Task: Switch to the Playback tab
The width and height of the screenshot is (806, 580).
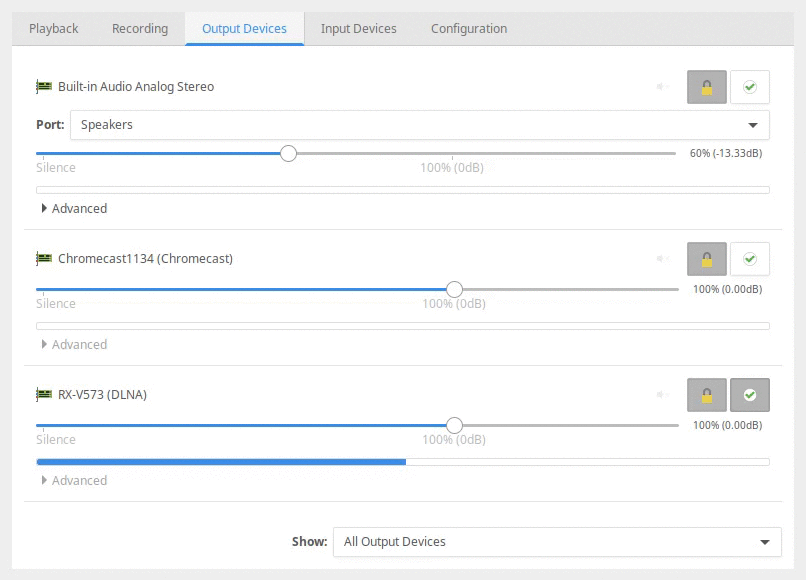Action: point(53,29)
